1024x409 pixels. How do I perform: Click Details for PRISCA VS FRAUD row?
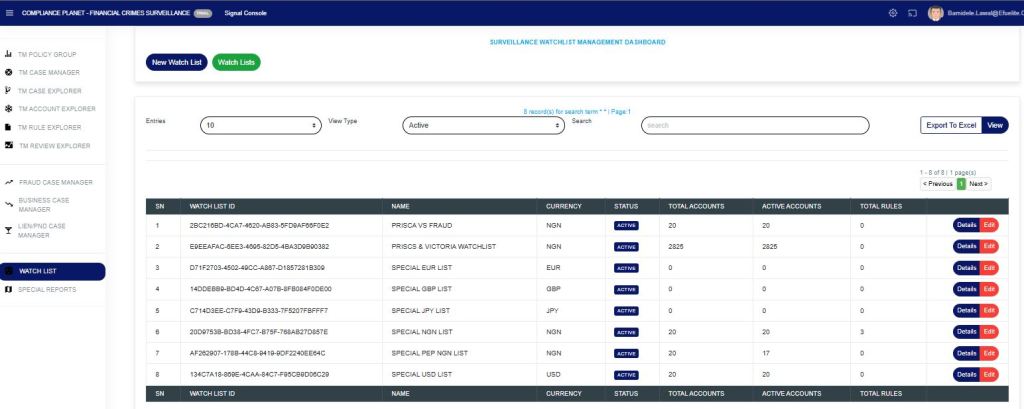(x=966, y=226)
